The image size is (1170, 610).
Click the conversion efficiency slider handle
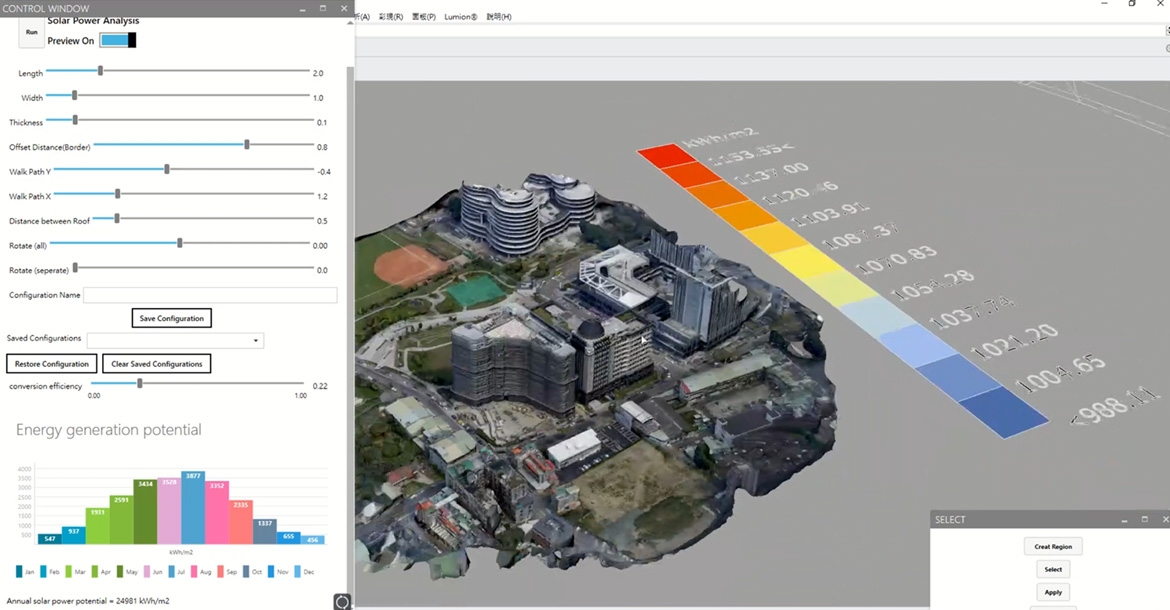(x=140, y=383)
